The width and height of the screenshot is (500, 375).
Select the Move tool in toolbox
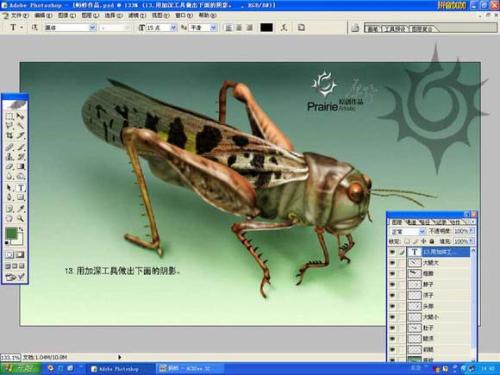pyautogui.click(x=21, y=116)
